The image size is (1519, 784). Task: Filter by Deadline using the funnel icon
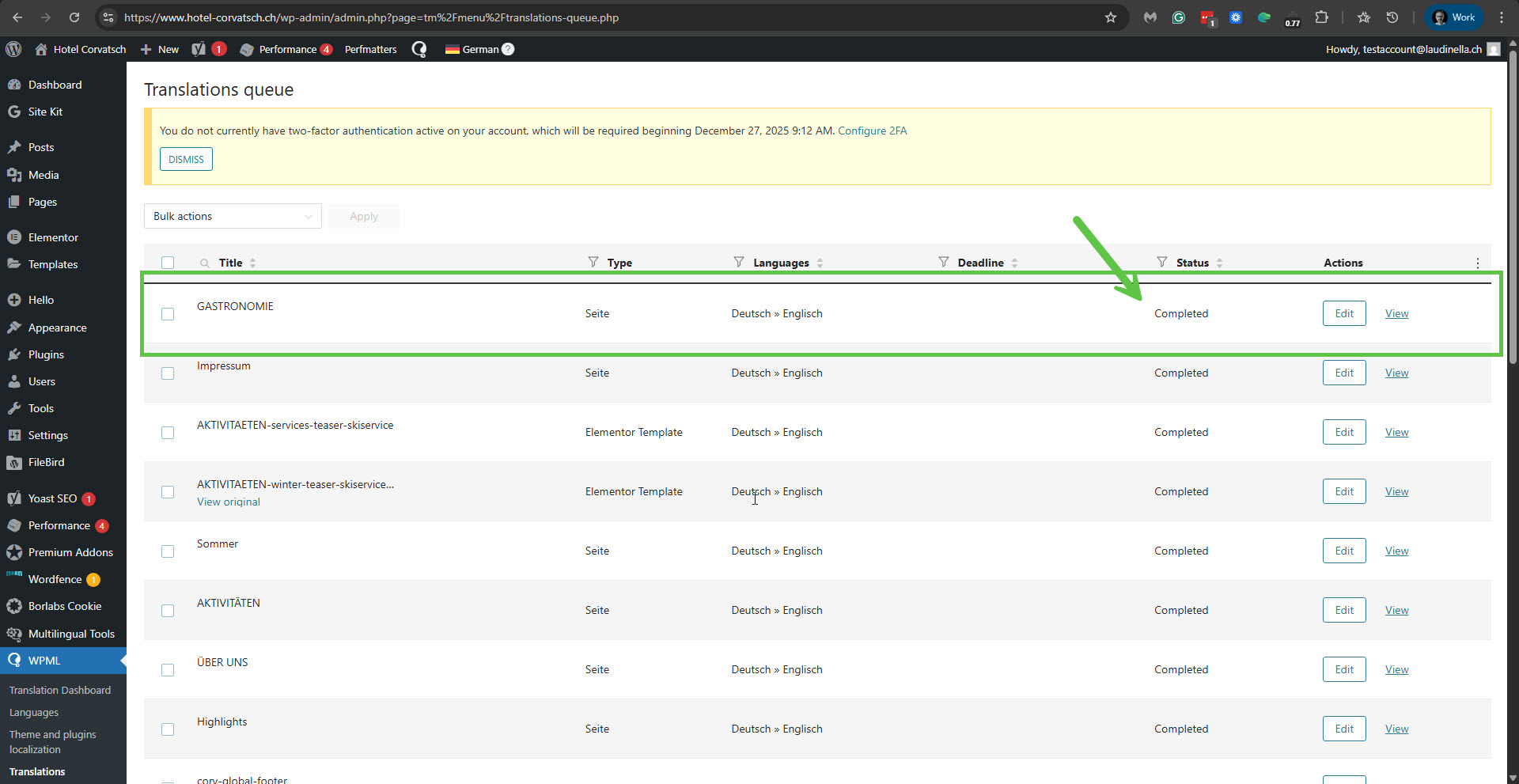click(943, 262)
